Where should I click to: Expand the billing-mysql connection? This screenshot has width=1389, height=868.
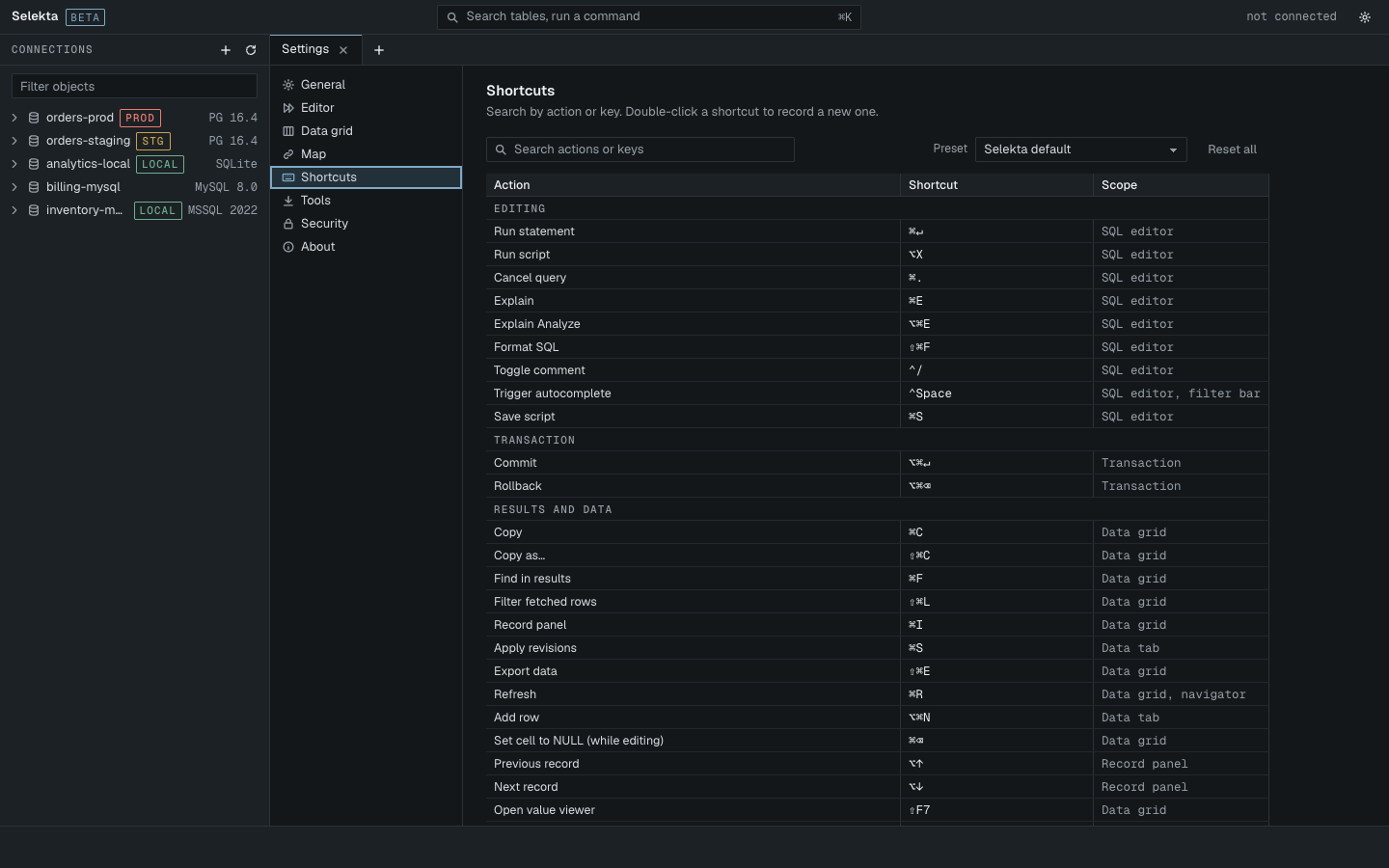(14, 187)
